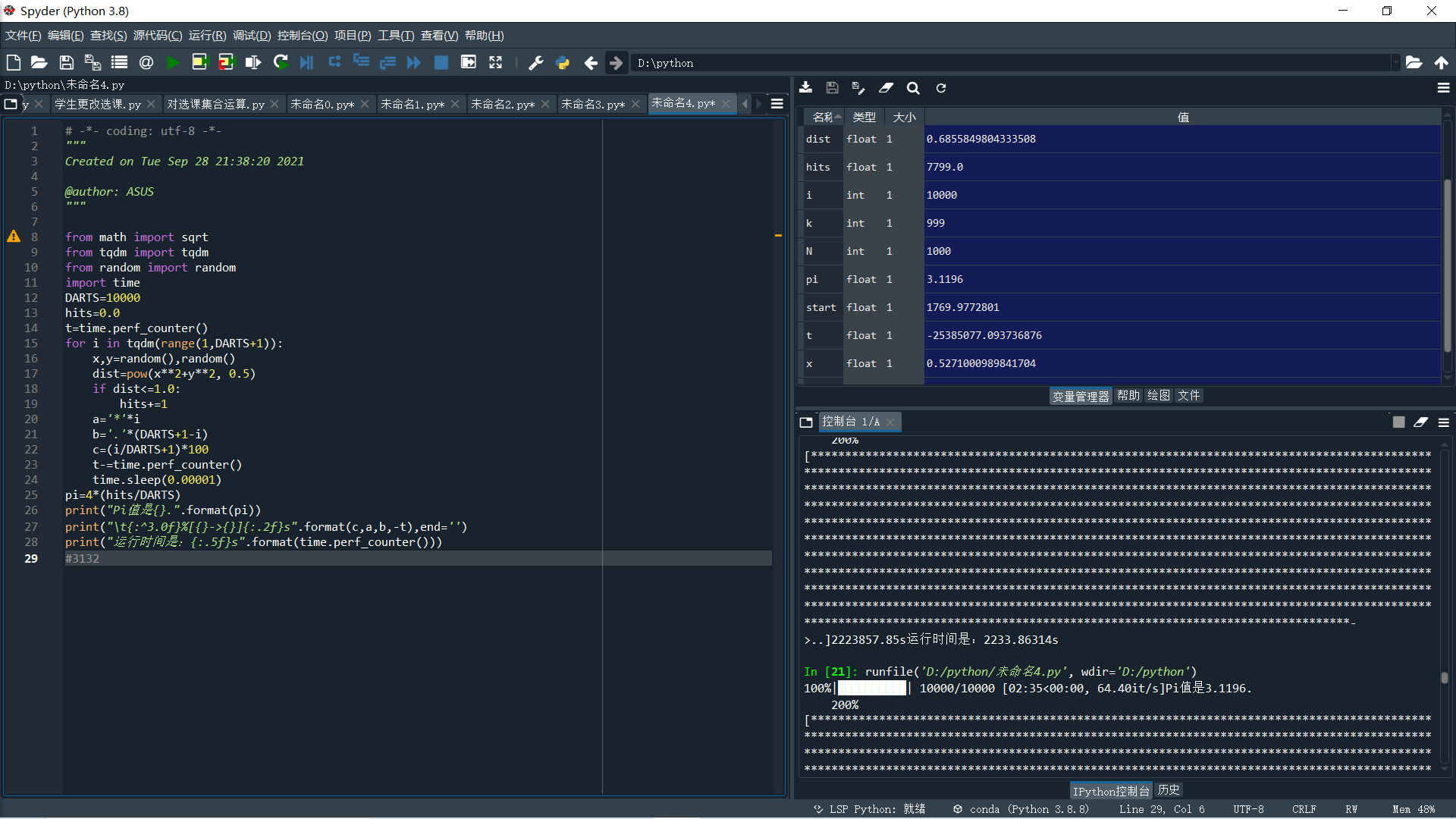Screen dimensions: 1456x819
Task: Stop debugging with the blue square icon
Action: tap(441, 63)
